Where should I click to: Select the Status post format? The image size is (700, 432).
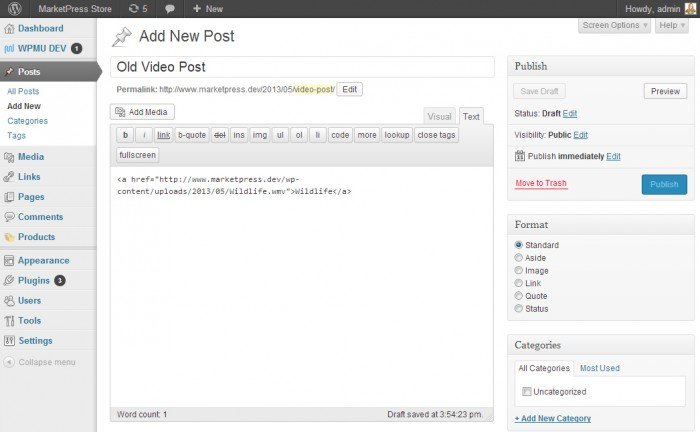click(518, 308)
